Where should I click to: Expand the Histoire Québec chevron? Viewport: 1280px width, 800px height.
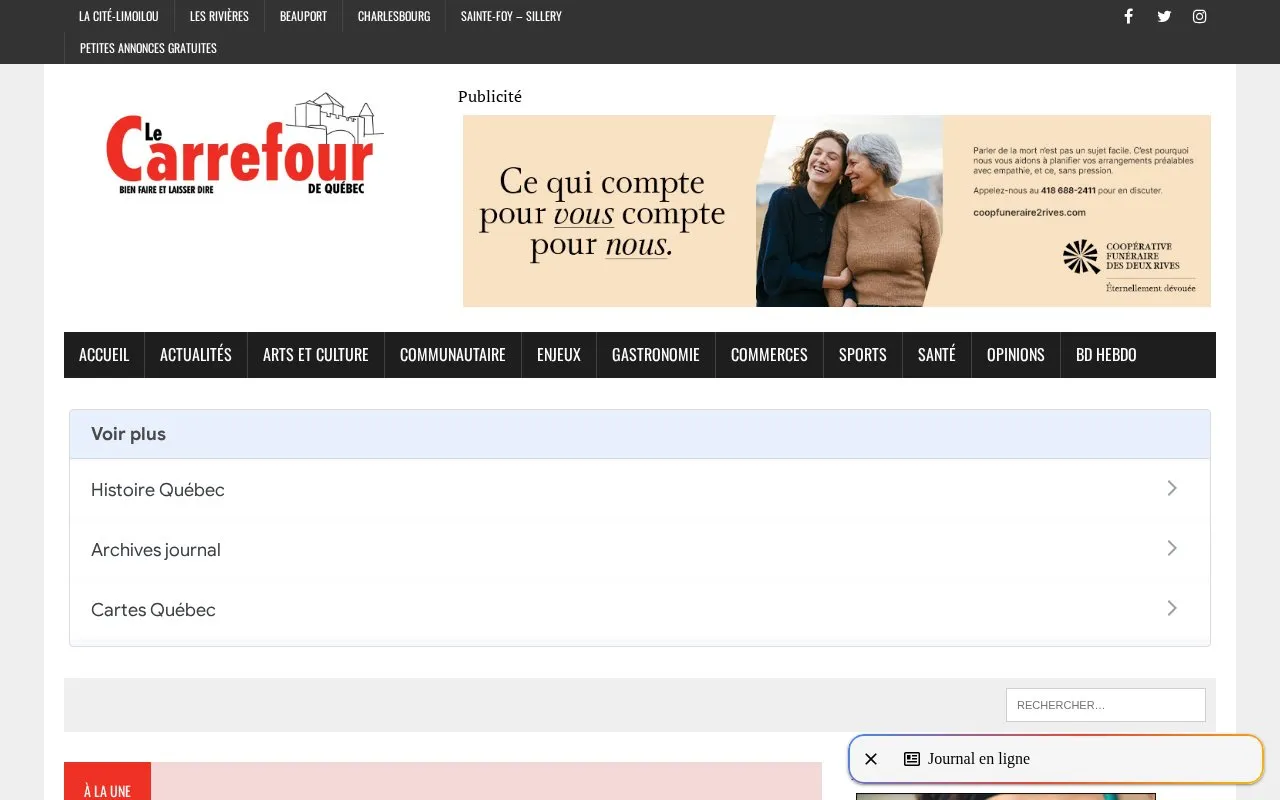coord(1172,488)
